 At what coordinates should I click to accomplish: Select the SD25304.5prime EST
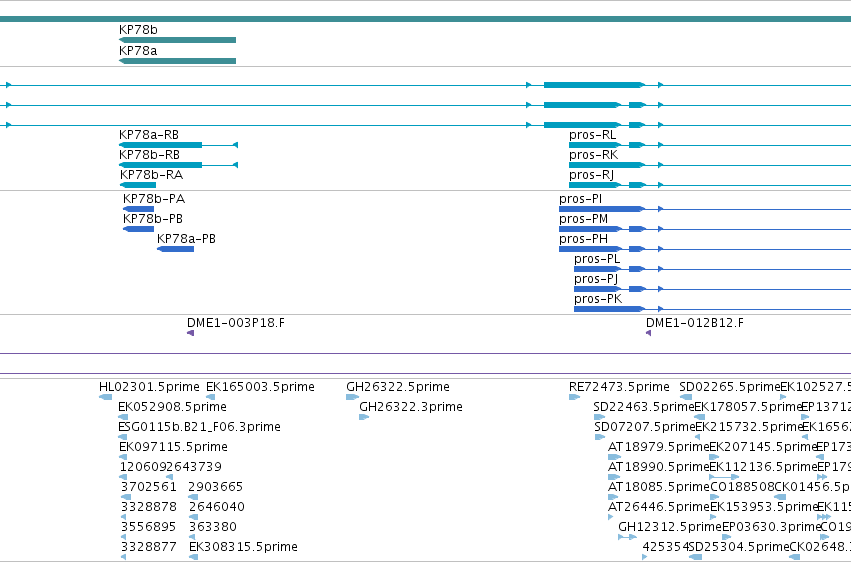click(x=695, y=557)
